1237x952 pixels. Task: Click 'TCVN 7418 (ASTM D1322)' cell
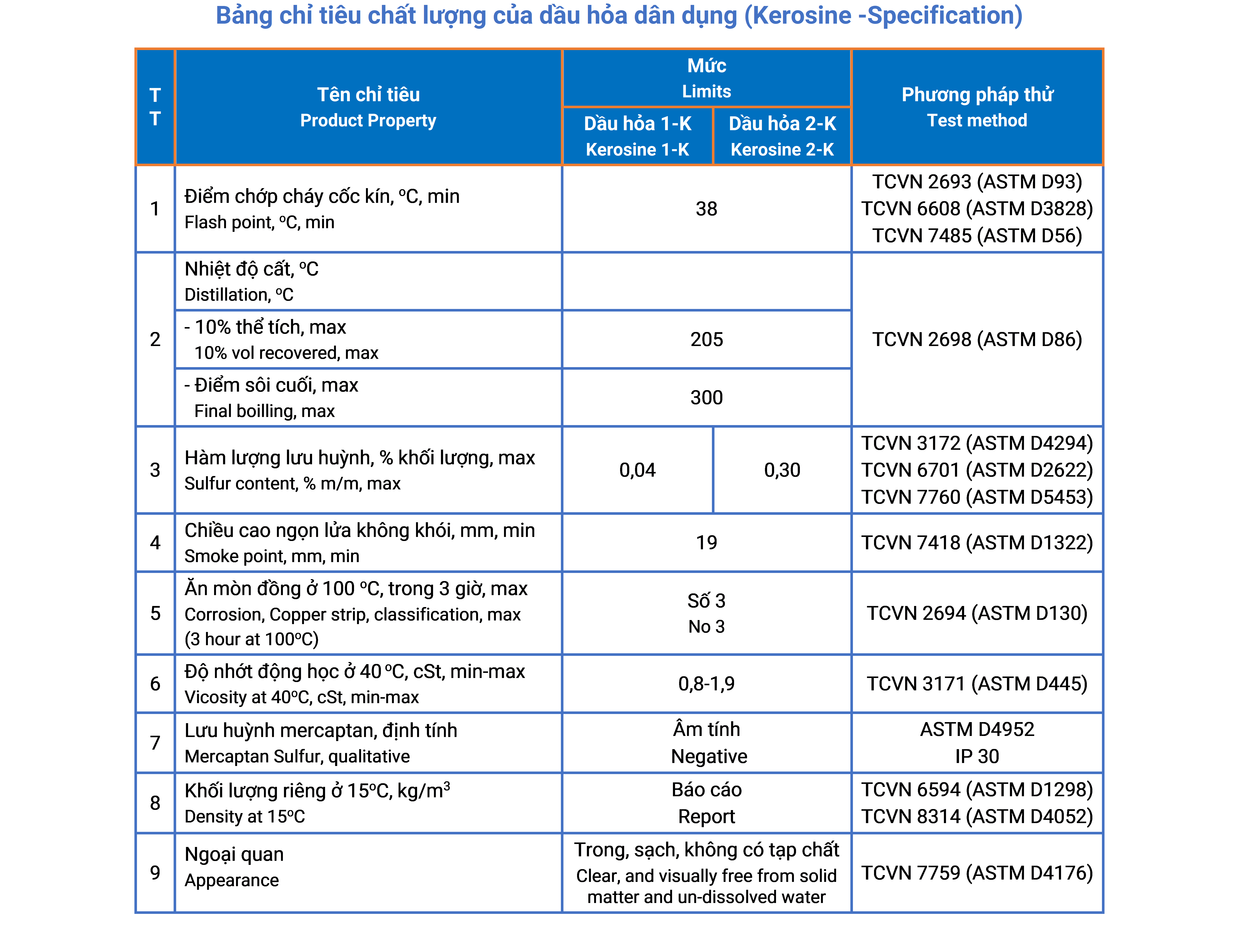977,543
